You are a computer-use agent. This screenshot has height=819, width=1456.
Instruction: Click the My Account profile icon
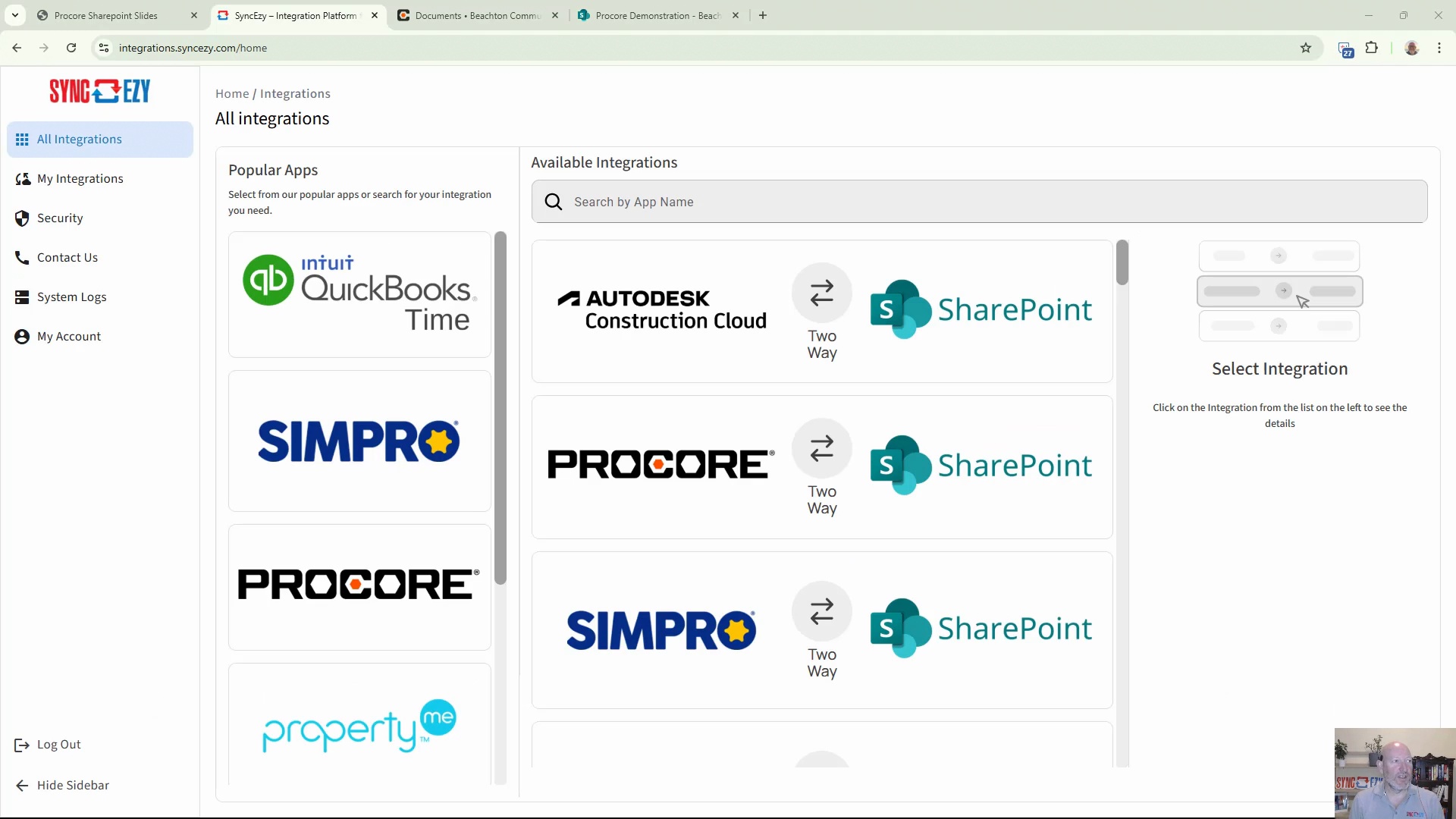[x=22, y=336]
